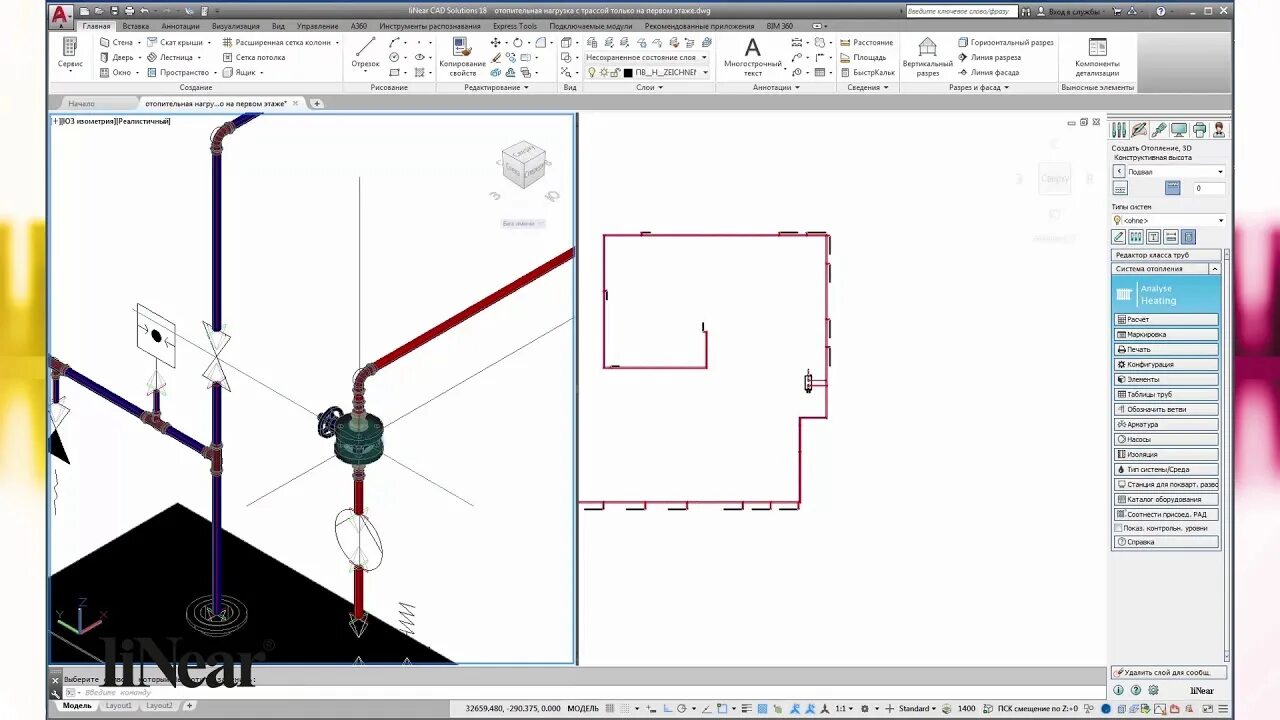Toggle the rightmost highlighted button under Типы систем
The width and height of the screenshot is (1280, 720).
1188,237
